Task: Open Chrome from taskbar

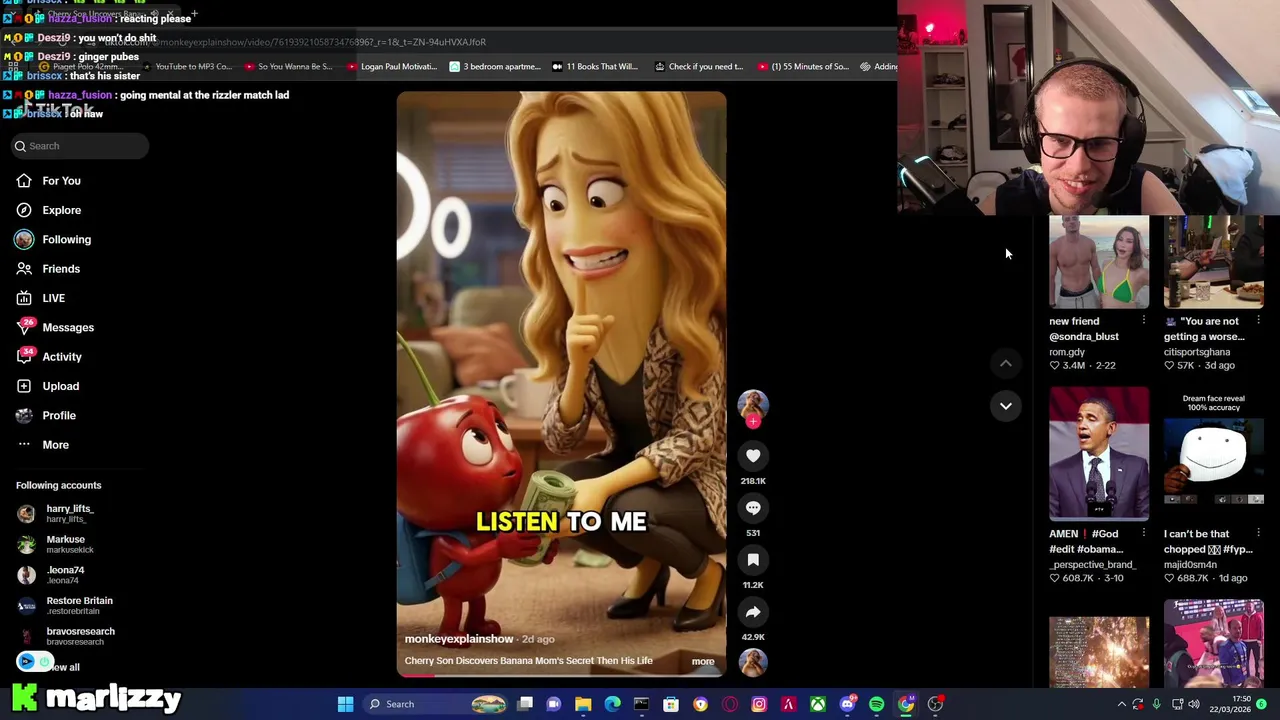Action: coord(905,704)
